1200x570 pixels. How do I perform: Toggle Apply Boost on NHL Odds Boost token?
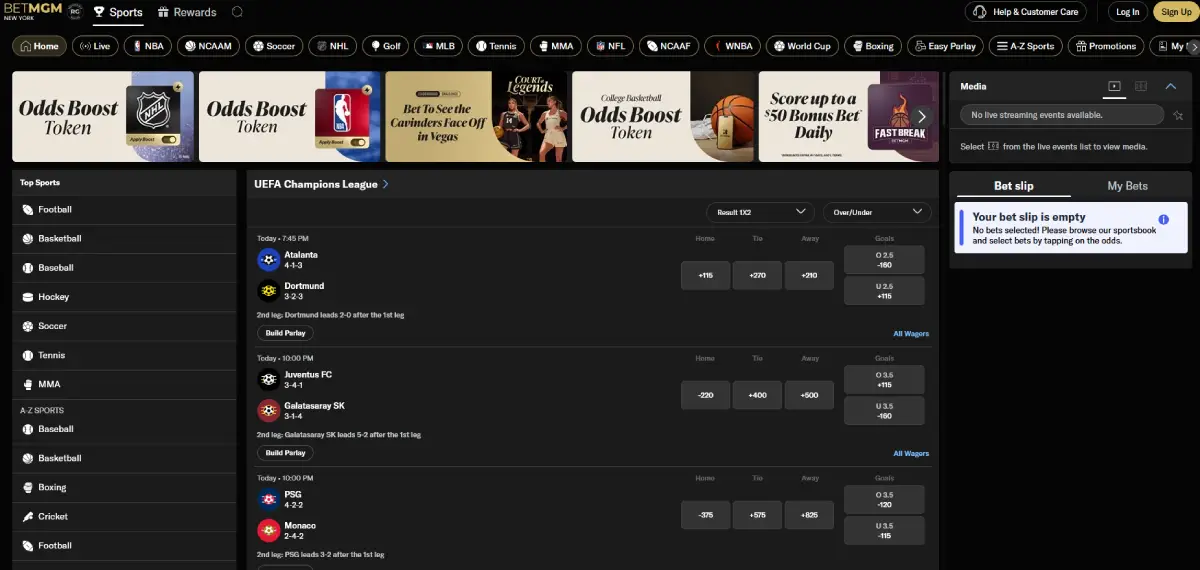tap(169, 141)
